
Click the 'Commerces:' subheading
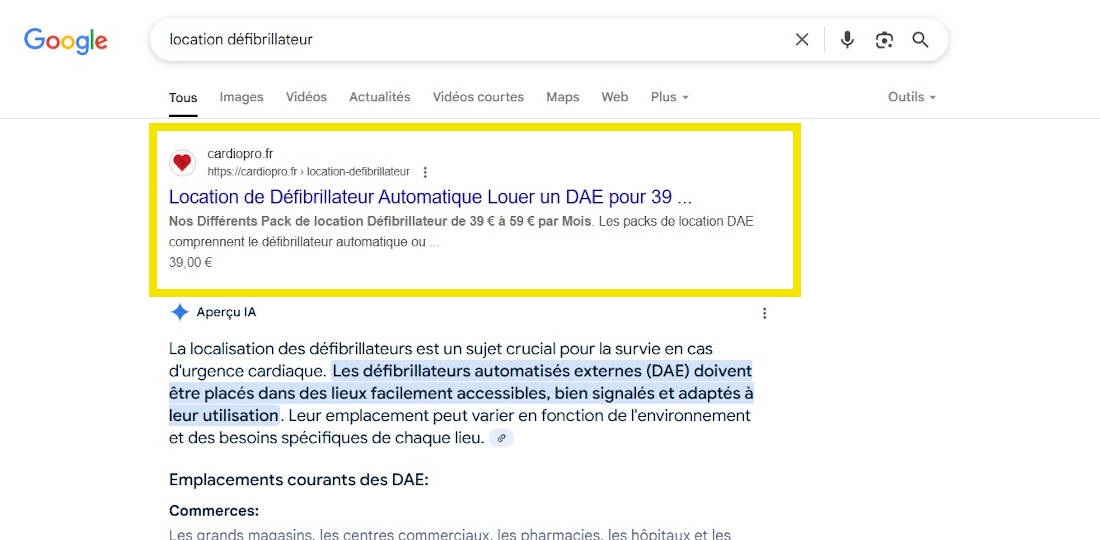214,511
